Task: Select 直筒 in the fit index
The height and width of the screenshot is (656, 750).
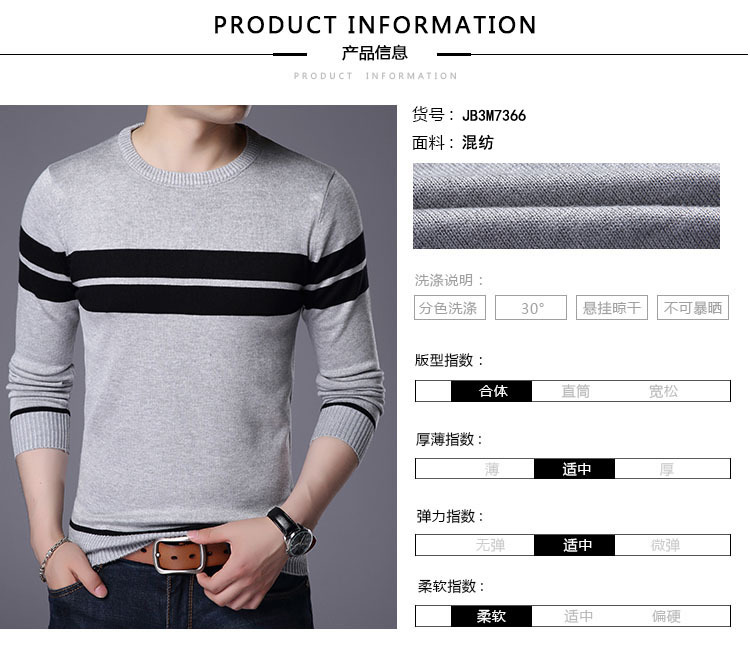Action: click(575, 391)
